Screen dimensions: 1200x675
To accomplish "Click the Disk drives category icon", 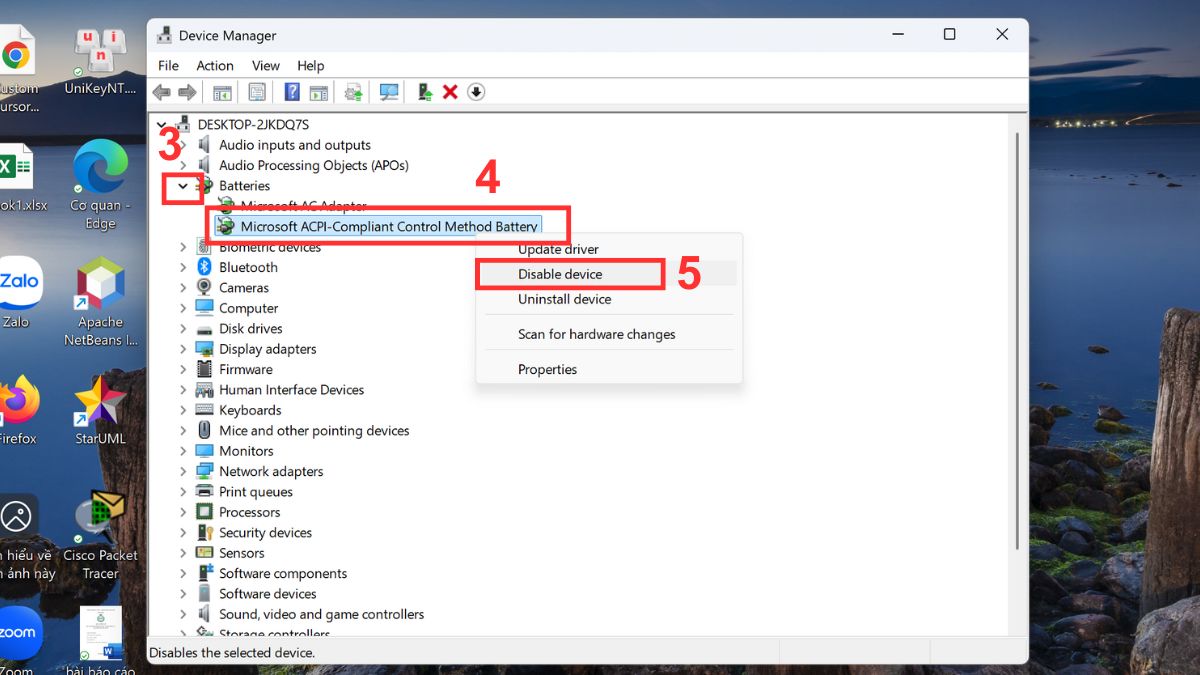I will coord(204,328).
